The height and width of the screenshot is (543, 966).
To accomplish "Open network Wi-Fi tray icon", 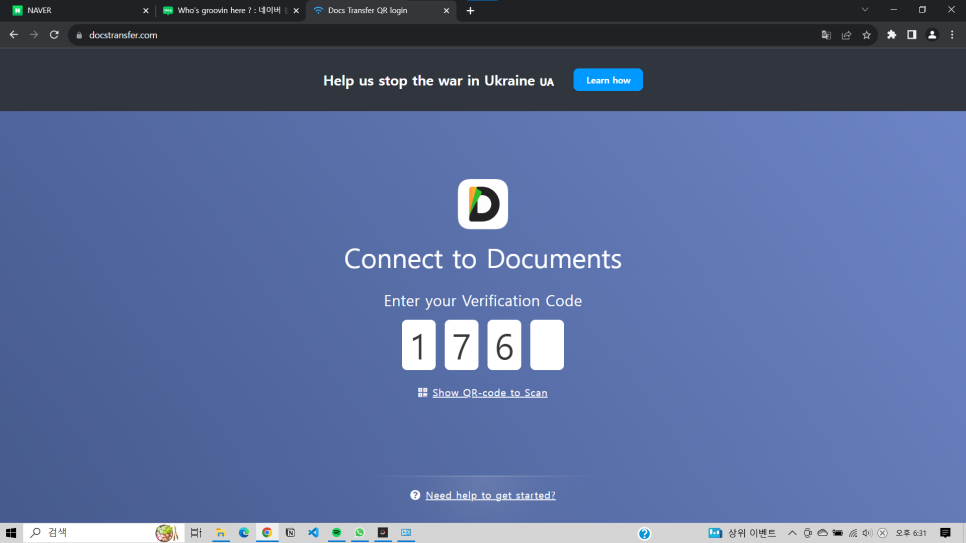I will [853, 533].
